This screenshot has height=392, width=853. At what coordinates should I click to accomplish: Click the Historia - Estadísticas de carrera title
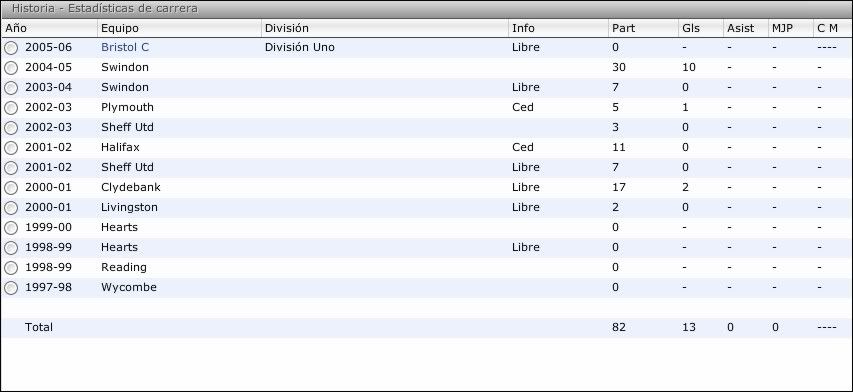click(x=105, y=9)
